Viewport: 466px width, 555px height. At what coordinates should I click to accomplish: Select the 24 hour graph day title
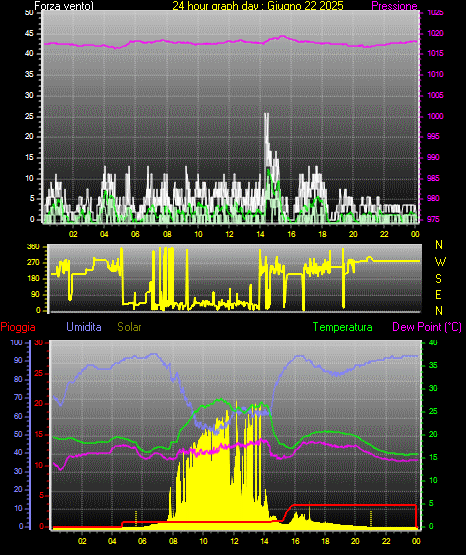click(x=258, y=6)
